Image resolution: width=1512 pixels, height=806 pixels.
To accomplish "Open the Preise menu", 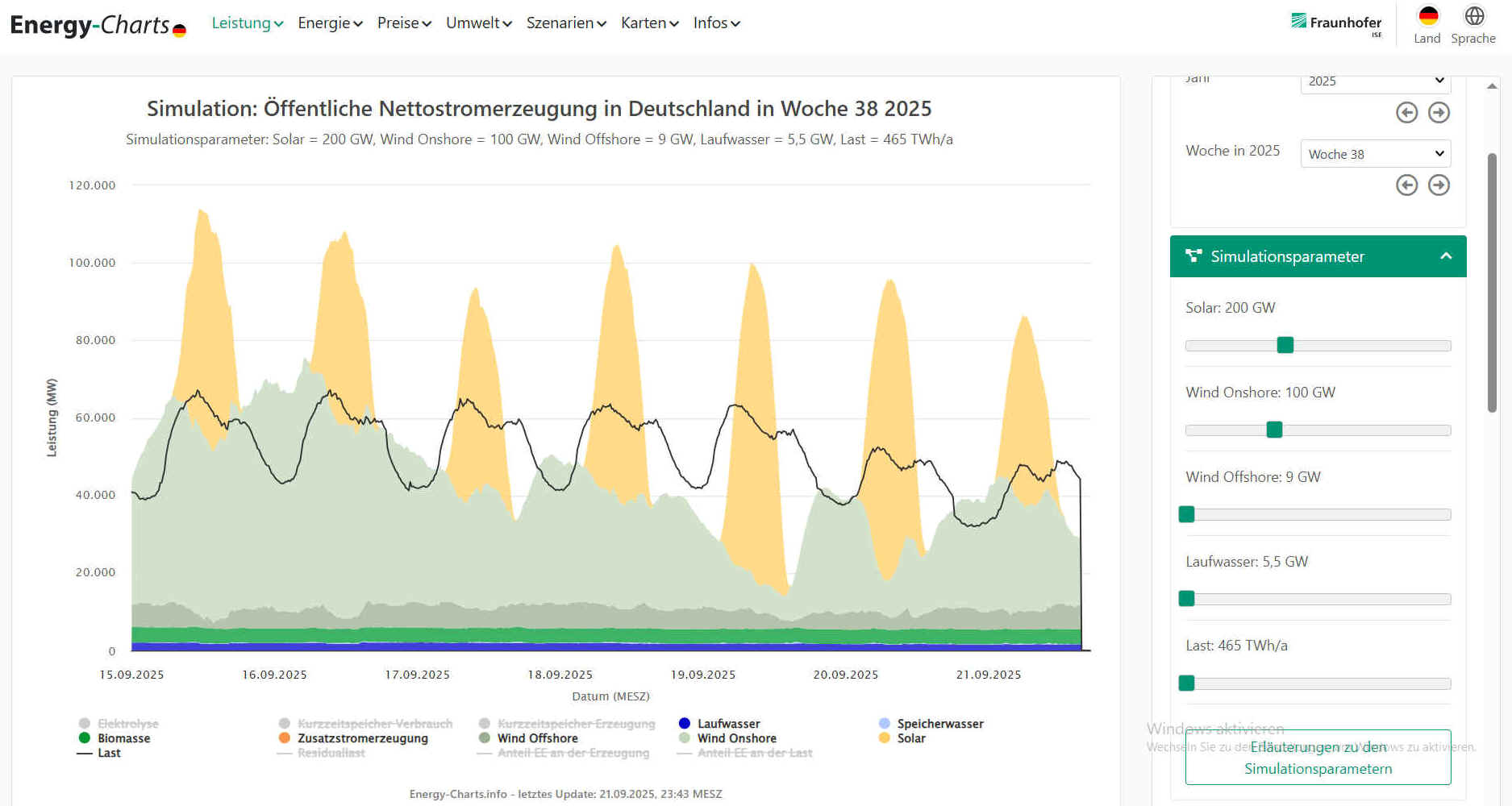I will (x=404, y=23).
